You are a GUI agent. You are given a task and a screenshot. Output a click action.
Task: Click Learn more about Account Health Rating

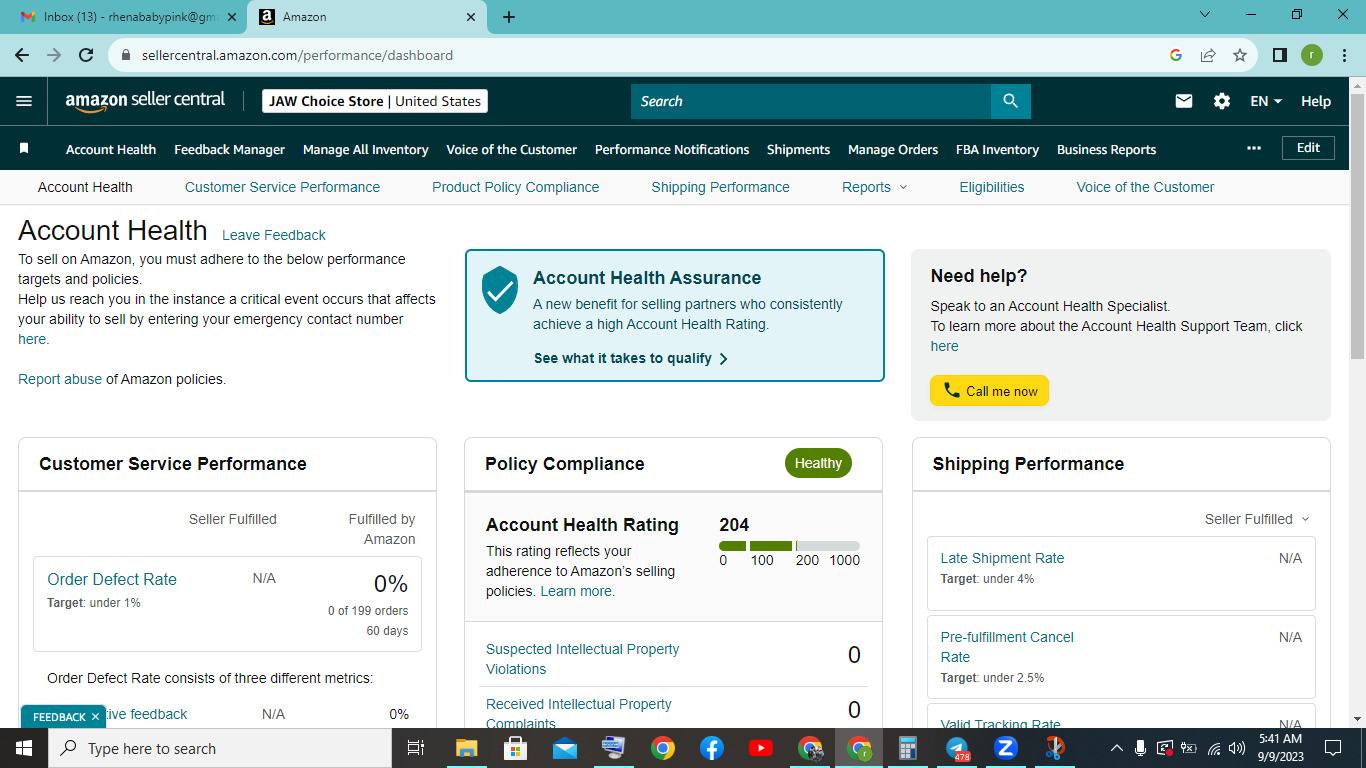point(577,591)
